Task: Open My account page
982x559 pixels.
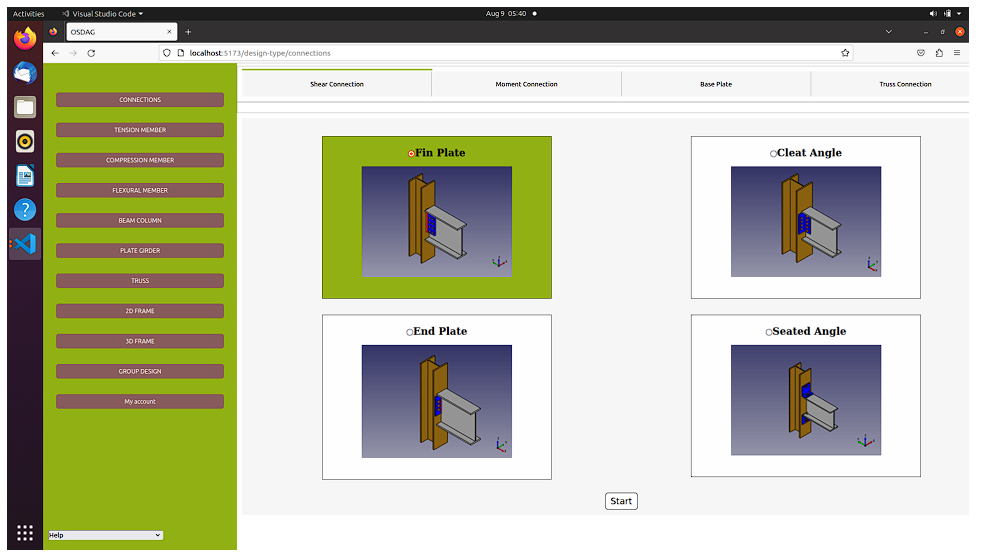Action: 140,401
